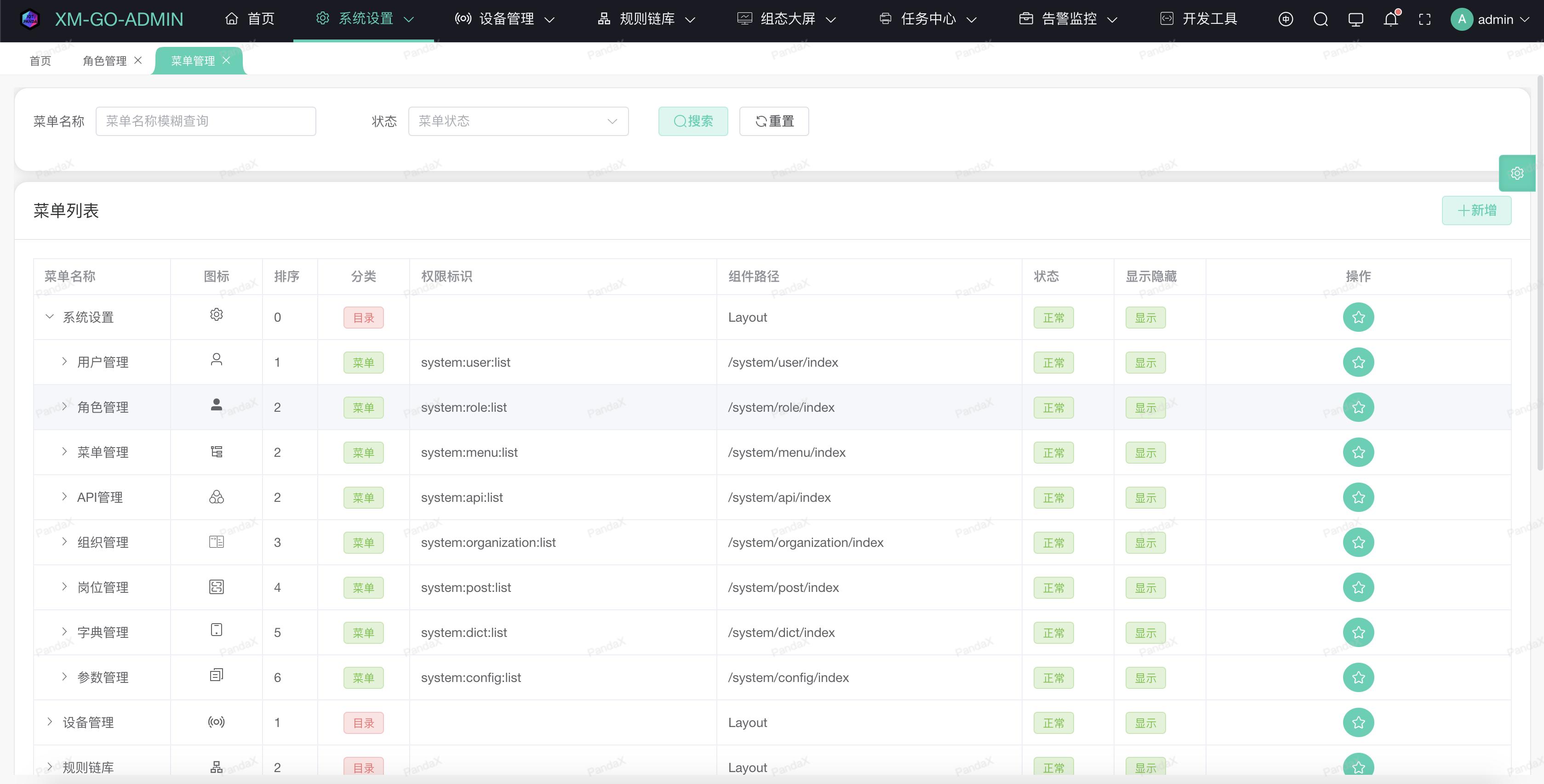Image resolution: width=1544 pixels, height=784 pixels.
Task: Click the user icon in 用户管理 row
Action: click(x=217, y=359)
